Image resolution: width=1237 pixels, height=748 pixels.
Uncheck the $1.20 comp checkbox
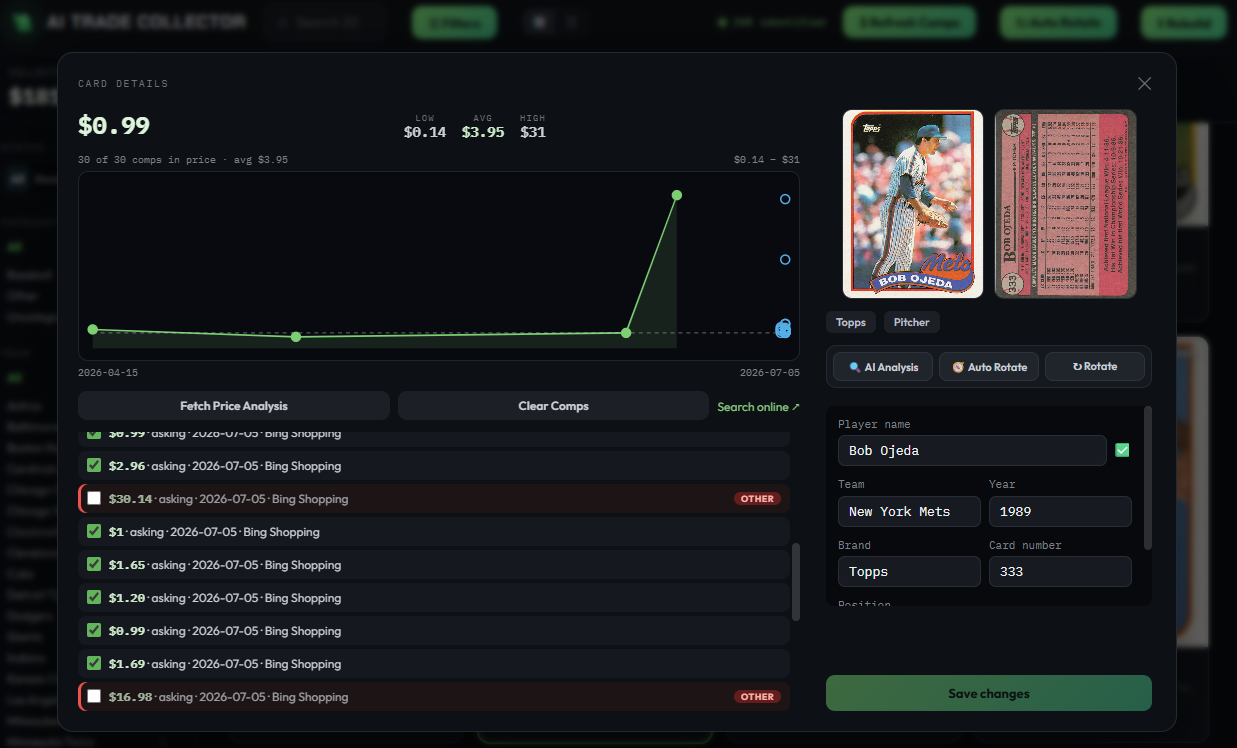(x=94, y=597)
